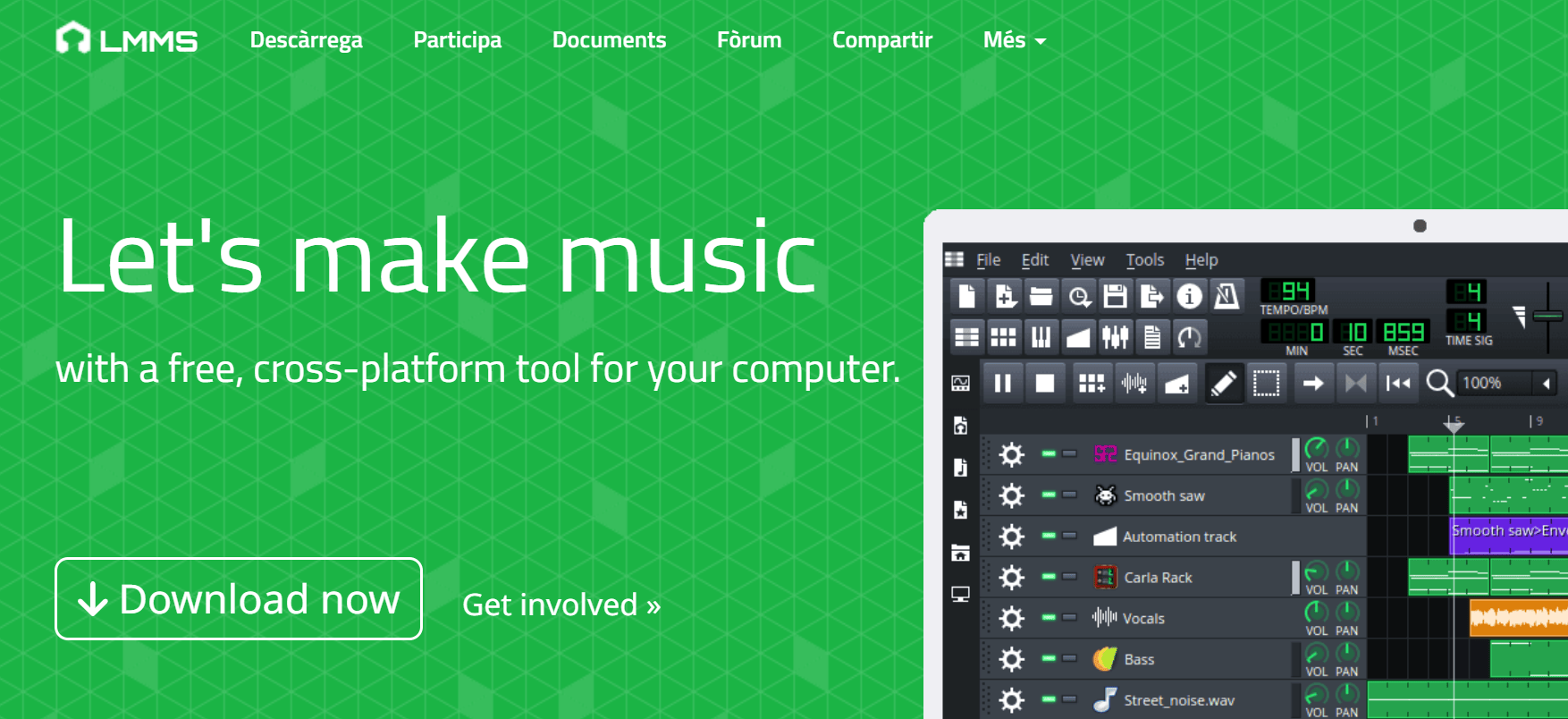Click the new project from template icon
The image size is (1568, 719).
coord(1005,296)
